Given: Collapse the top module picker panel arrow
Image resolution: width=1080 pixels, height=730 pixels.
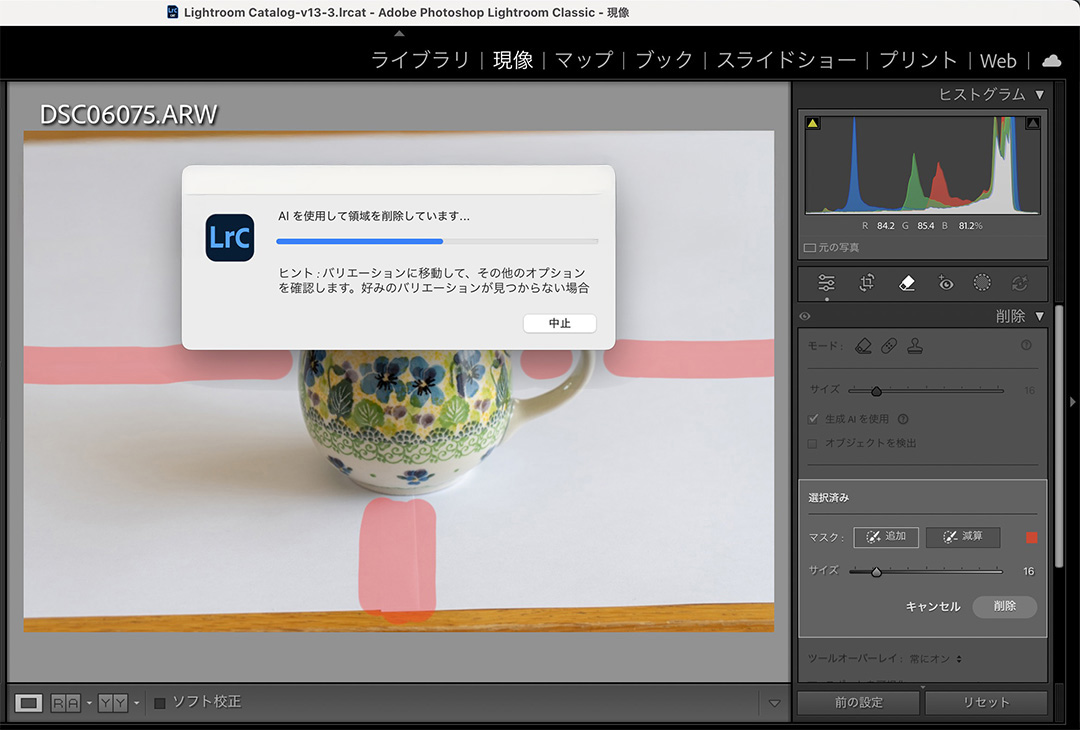Looking at the screenshot, I should coord(399,33).
